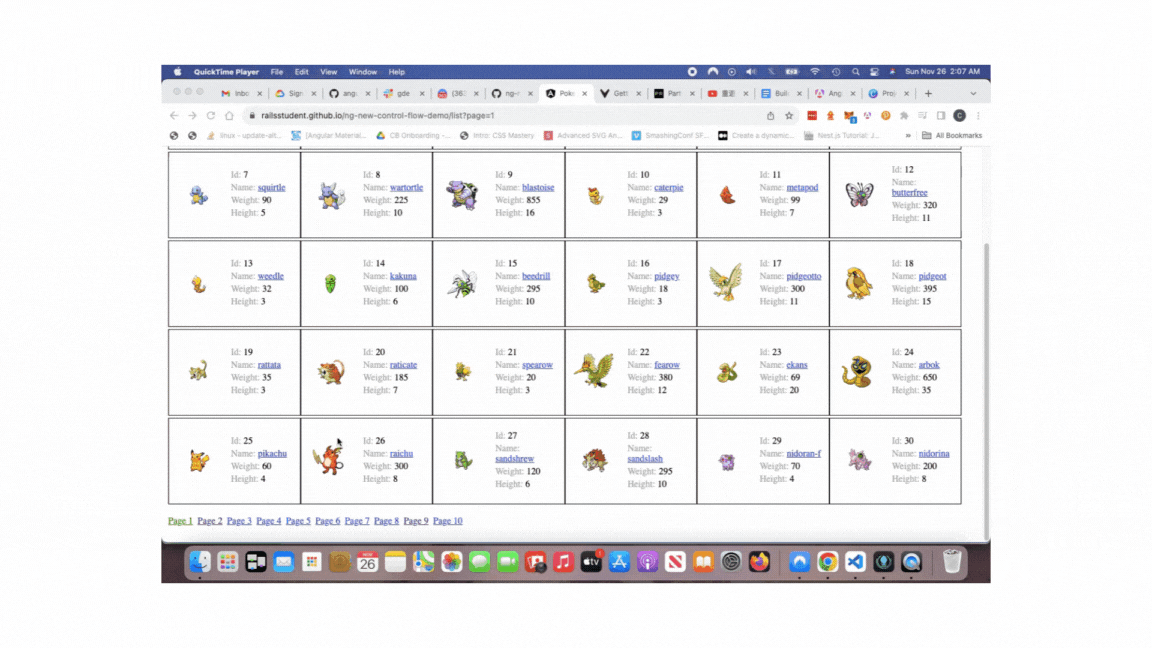Open the All Bookmarks folder
The image size is (1152, 648).
[x=951, y=135]
